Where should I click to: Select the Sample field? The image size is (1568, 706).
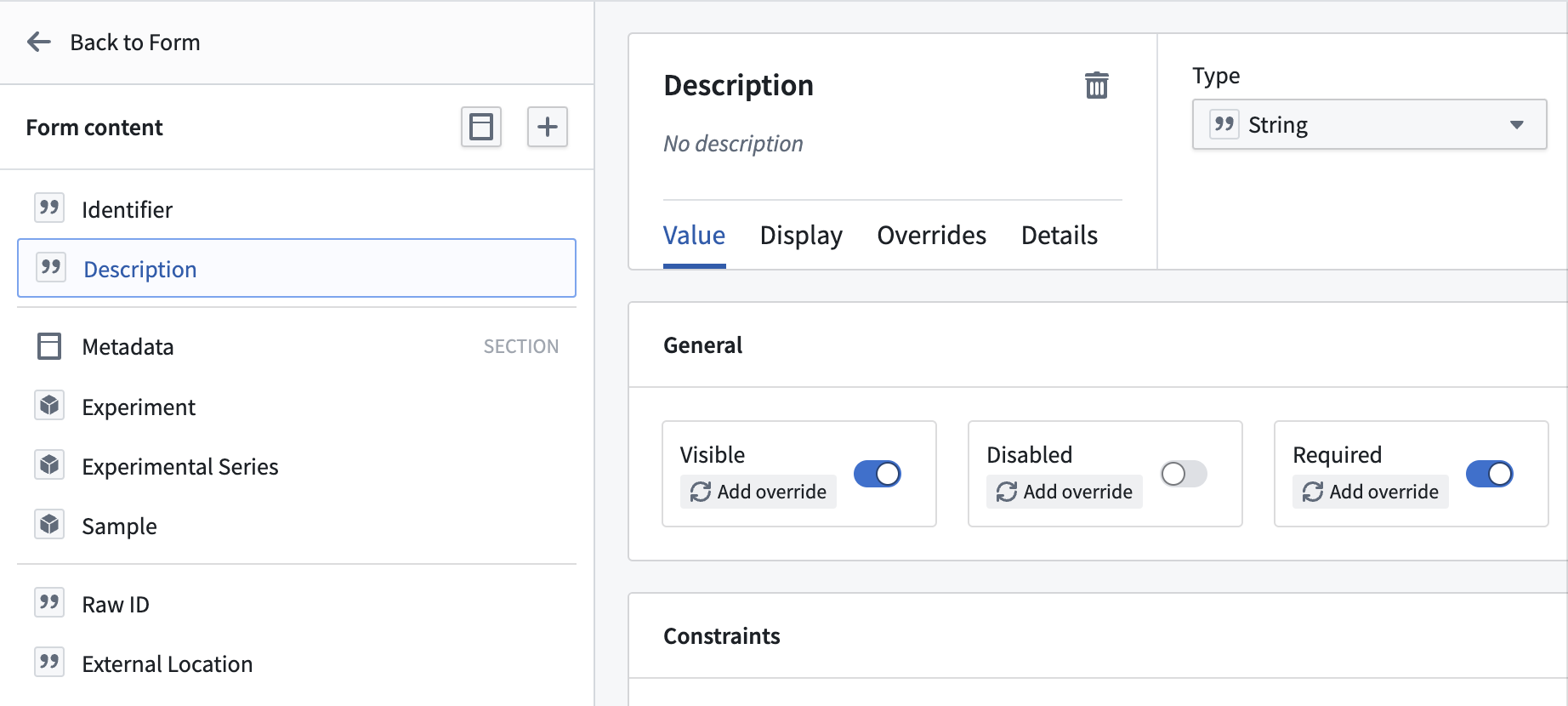[297, 526]
